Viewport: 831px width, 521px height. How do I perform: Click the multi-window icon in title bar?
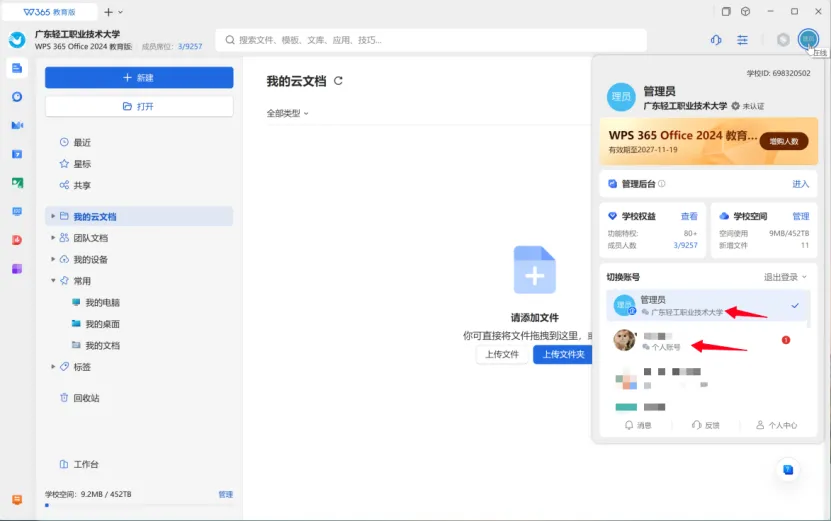(726, 12)
